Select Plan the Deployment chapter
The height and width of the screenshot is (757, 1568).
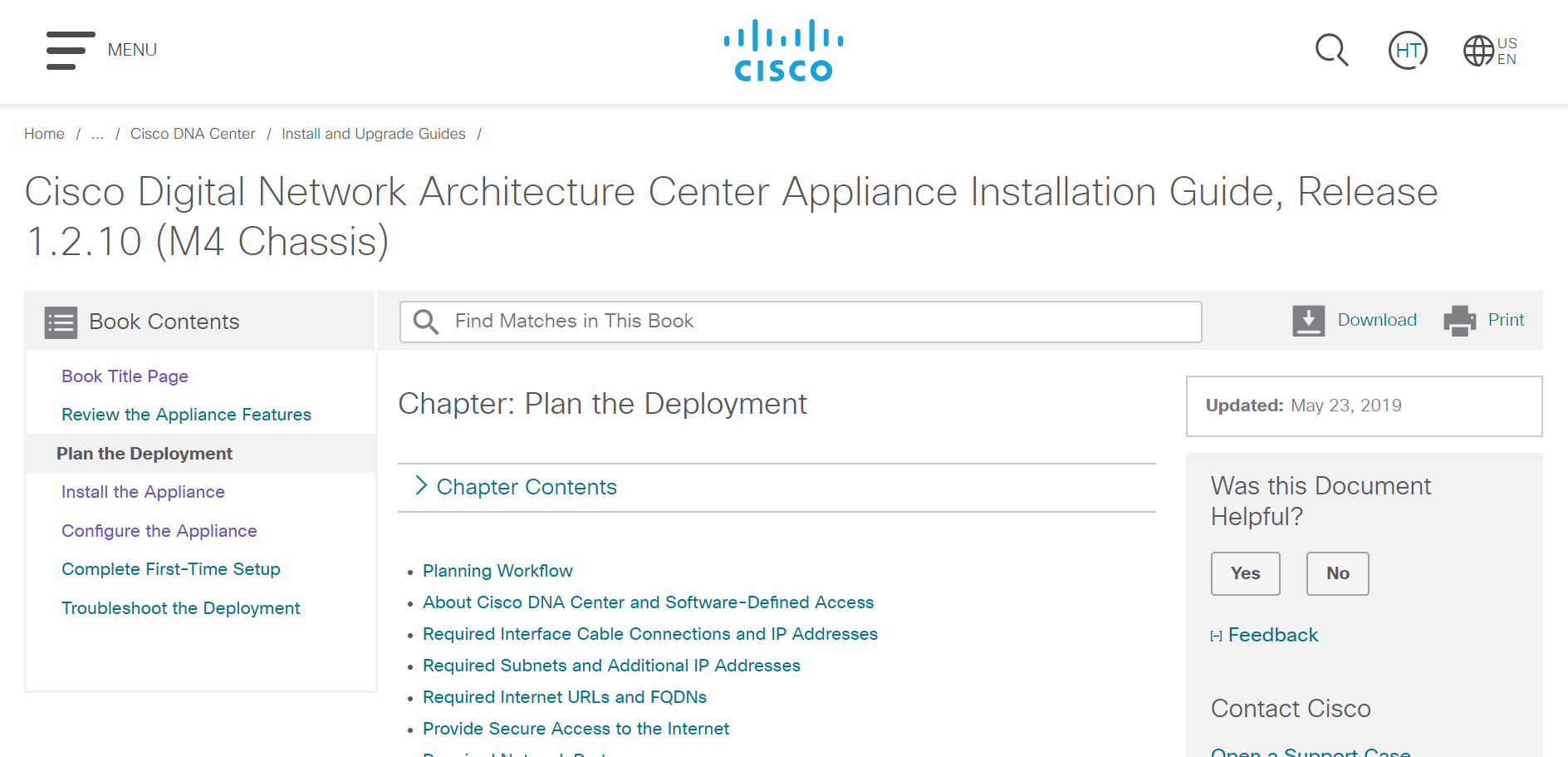point(145,454)
